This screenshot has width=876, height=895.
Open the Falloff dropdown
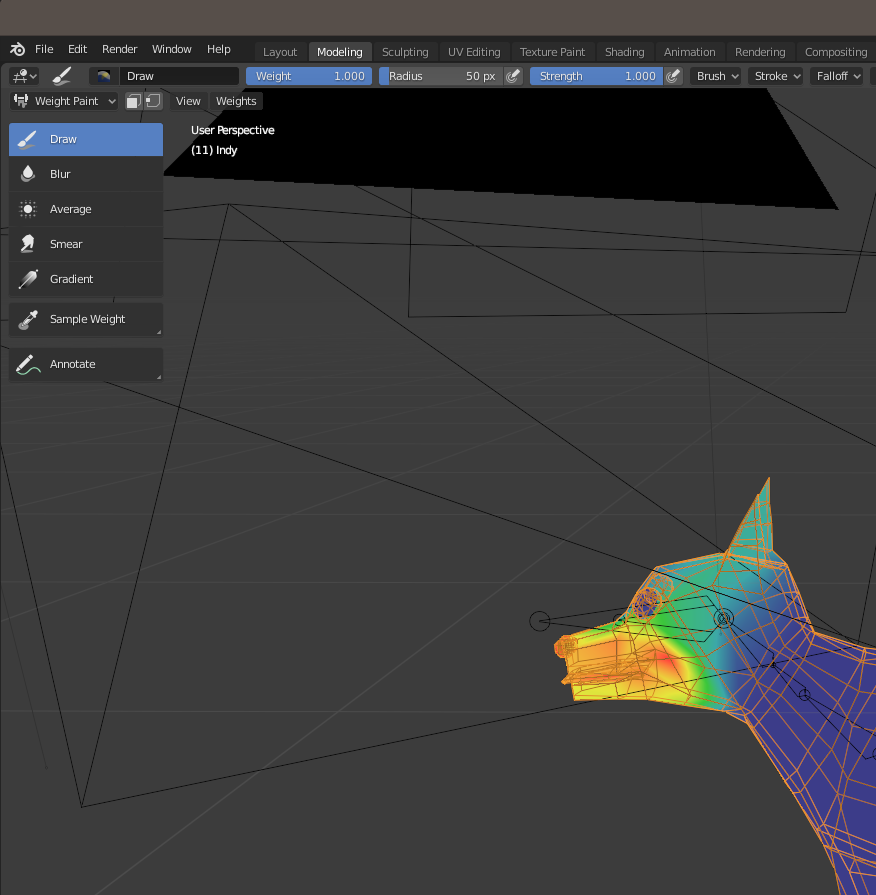tap(837, 76)
